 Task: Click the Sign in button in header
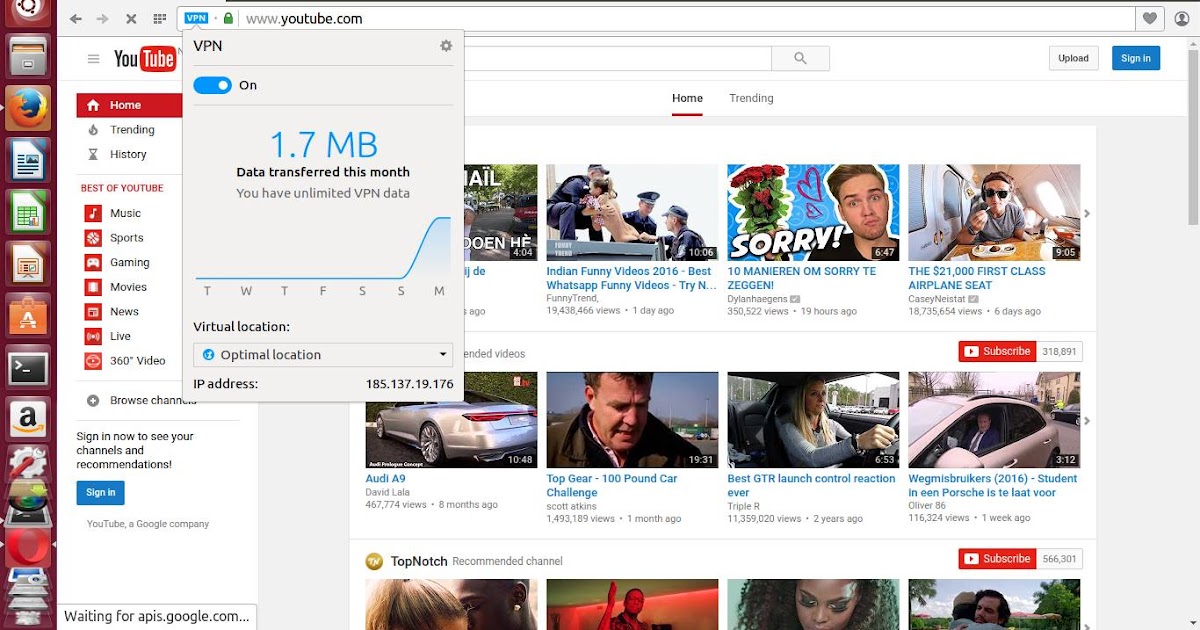[1136, 58]
